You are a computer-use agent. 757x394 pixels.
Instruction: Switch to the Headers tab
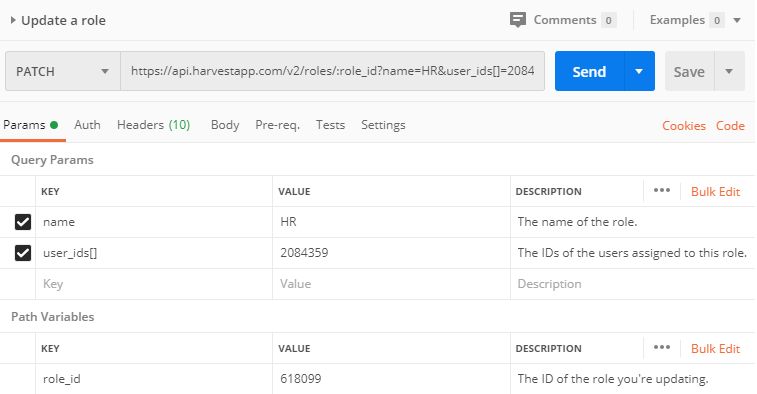(154, 125)
